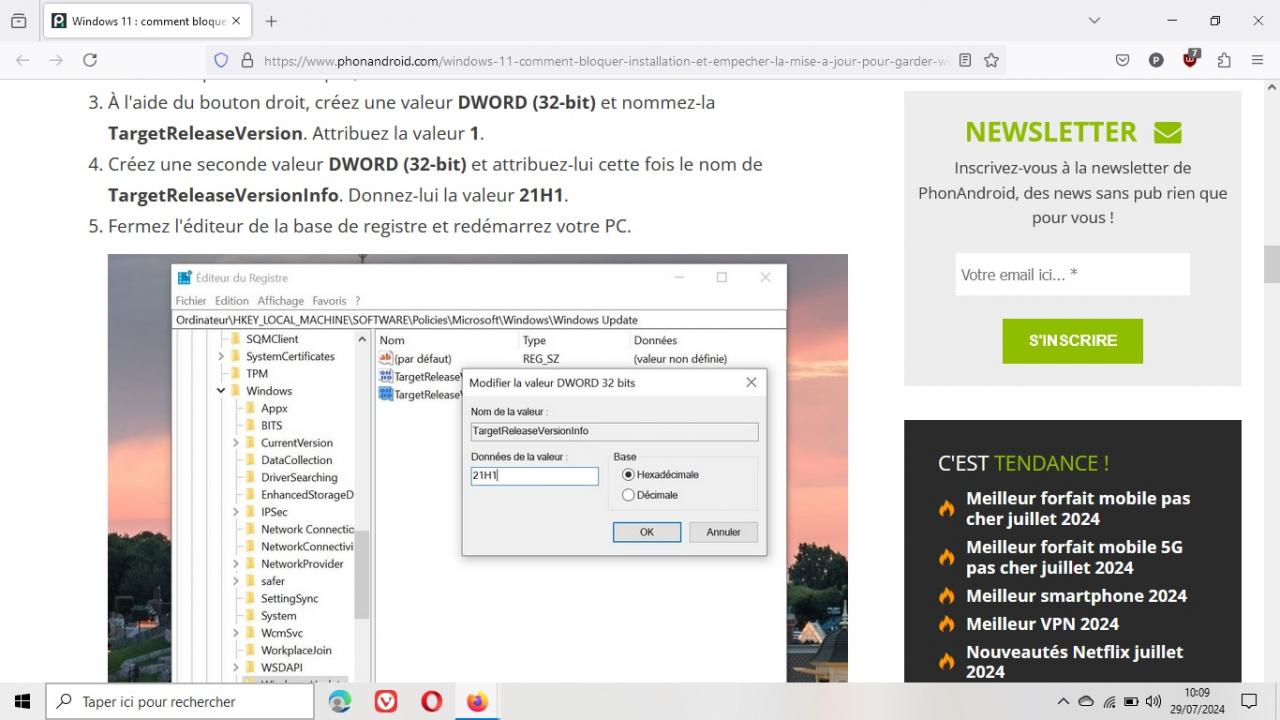Bookmark this page with the star
Viewport: 1280px width, 720px height.
point(991,60)
